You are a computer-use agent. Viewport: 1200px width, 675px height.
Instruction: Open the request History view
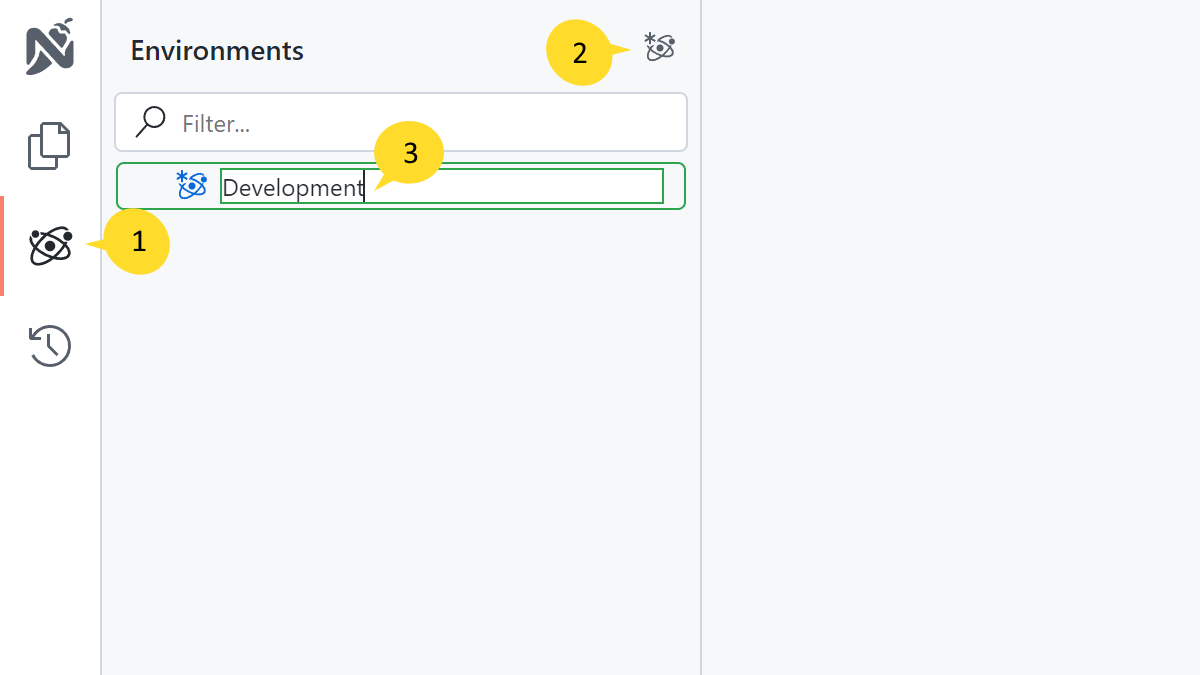[x=50, y=346]
